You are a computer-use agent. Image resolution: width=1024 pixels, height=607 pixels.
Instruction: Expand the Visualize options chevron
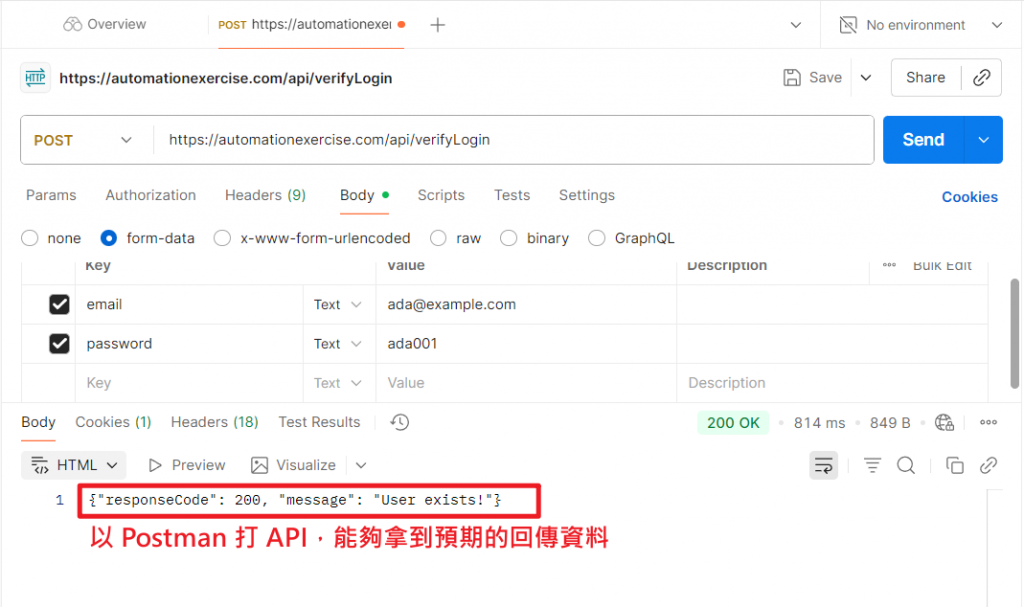[x=361, y=465]
